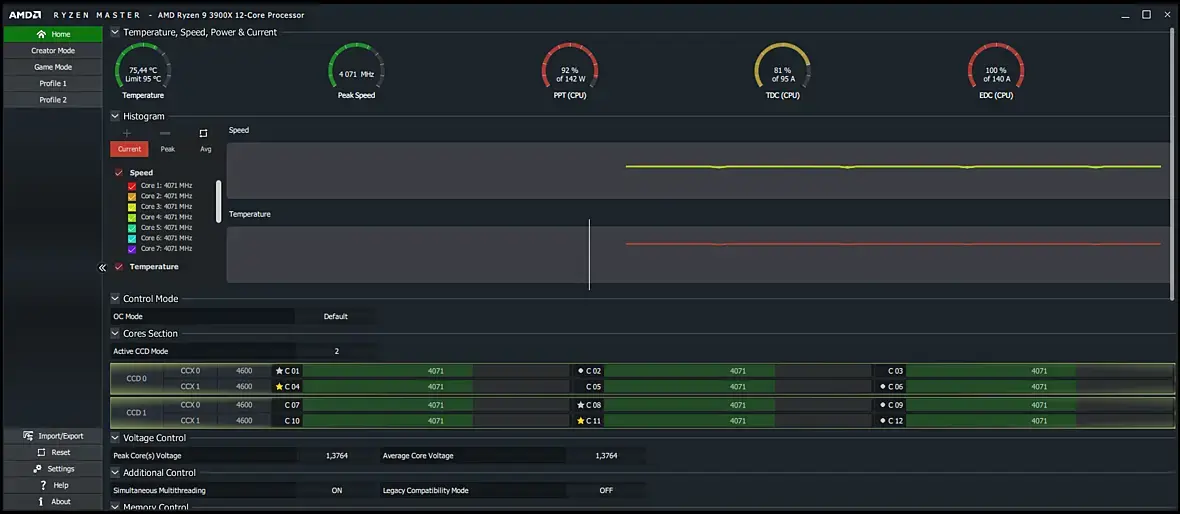Click the C 03 core speed bar
Viewport: 1180px width, 514px height.
[1039, 371]
